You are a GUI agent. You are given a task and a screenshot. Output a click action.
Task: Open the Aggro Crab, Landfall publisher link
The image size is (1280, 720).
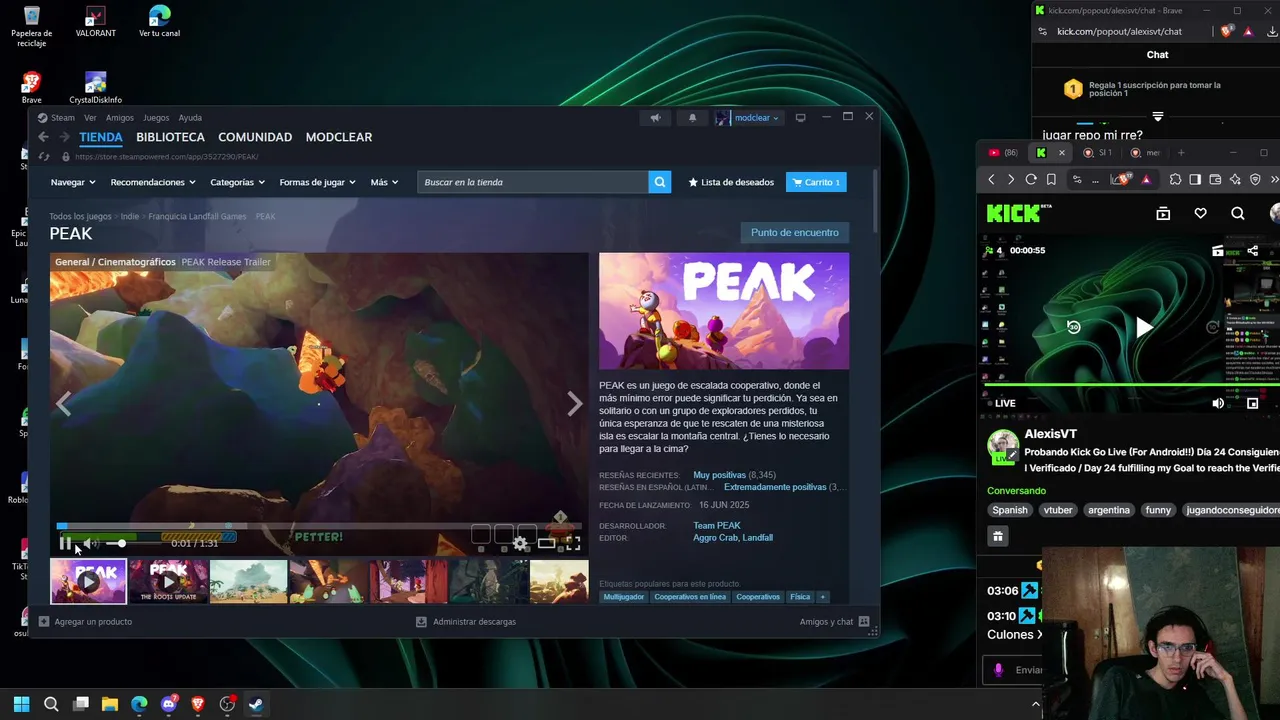(733, 538)
